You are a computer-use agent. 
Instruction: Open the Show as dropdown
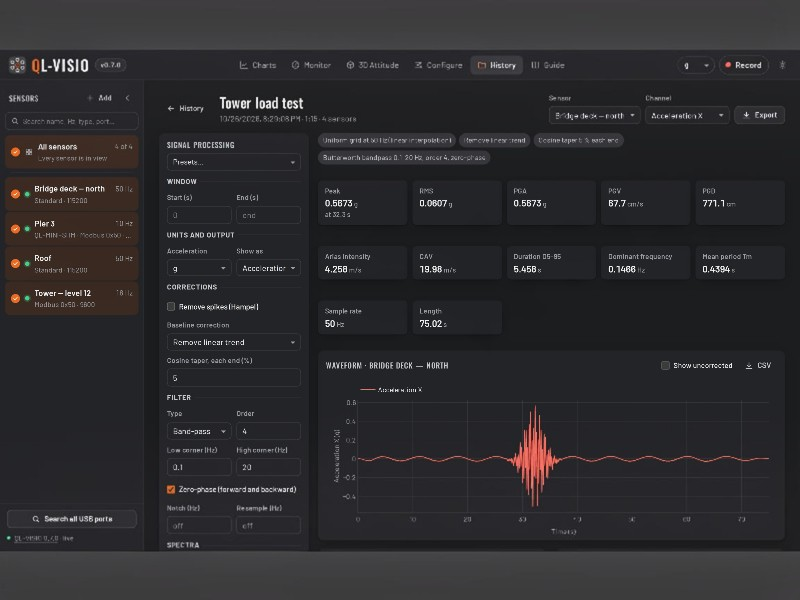tap(268, 268)
